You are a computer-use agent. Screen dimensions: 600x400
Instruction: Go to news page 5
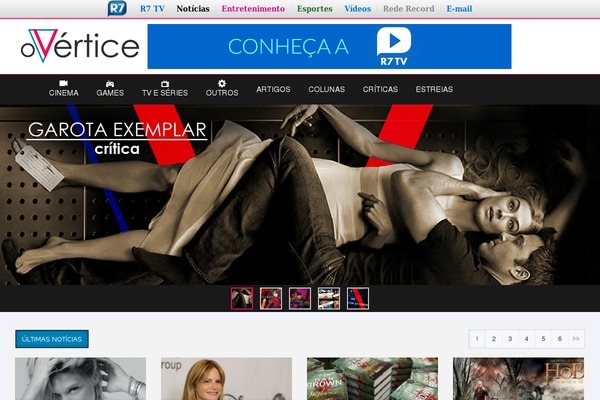coord(543,339)
